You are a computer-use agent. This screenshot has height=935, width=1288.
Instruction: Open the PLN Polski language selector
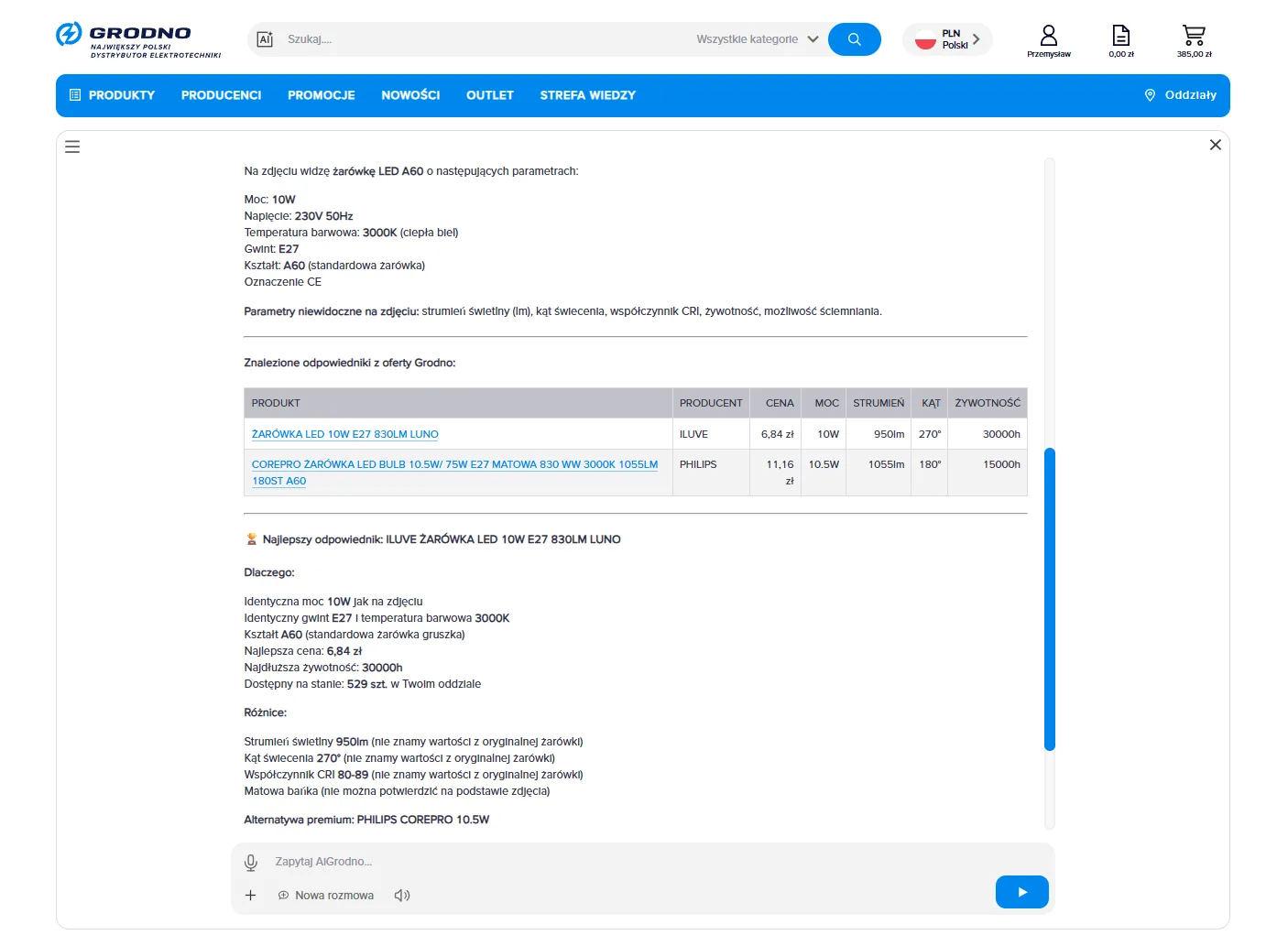pyautogui.click(x=948, y=39)
